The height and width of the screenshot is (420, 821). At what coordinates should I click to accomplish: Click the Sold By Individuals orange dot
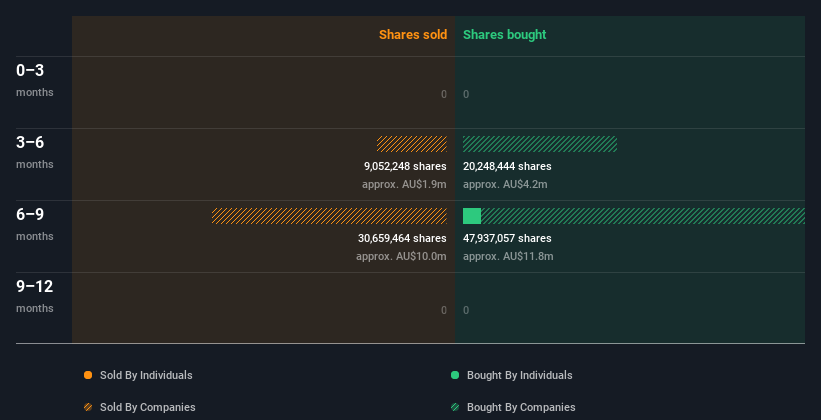pyautogui.click(x=88, y=375)
